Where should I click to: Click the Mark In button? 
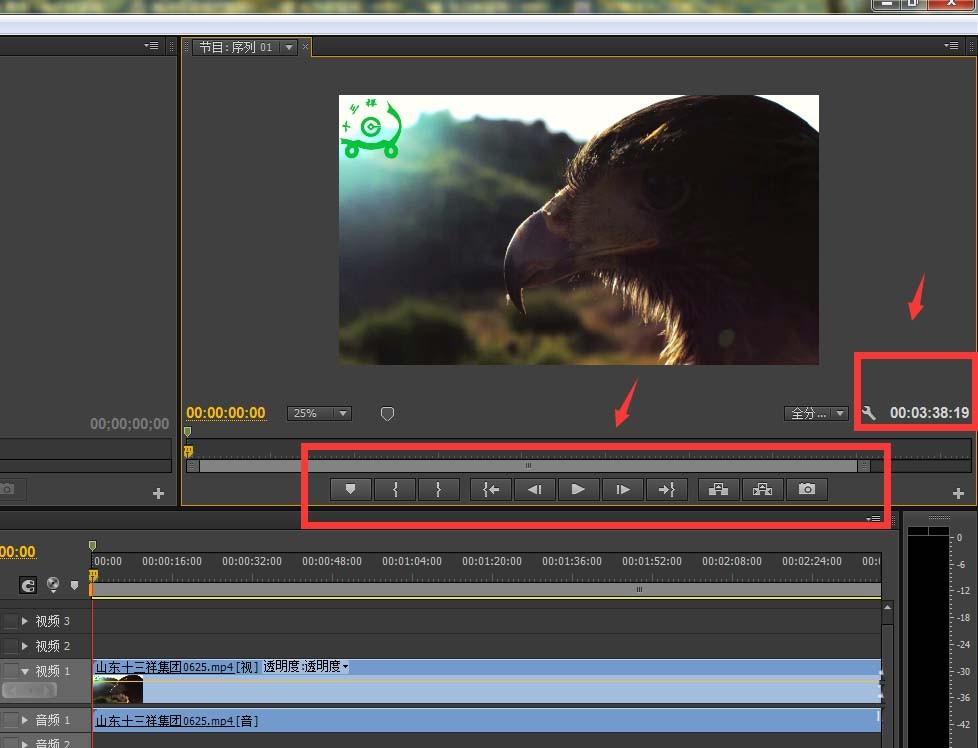tap(395, 489)
